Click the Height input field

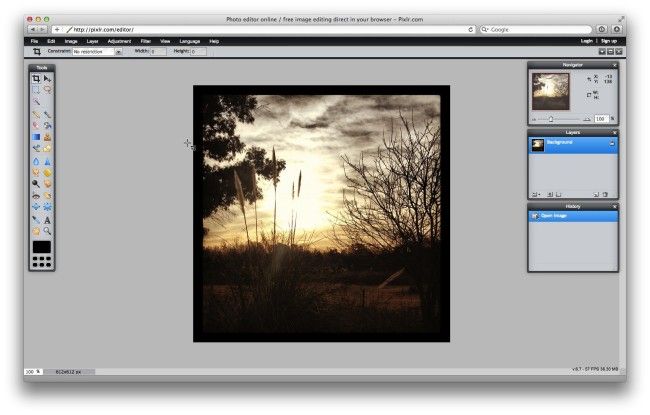[198, 51]
